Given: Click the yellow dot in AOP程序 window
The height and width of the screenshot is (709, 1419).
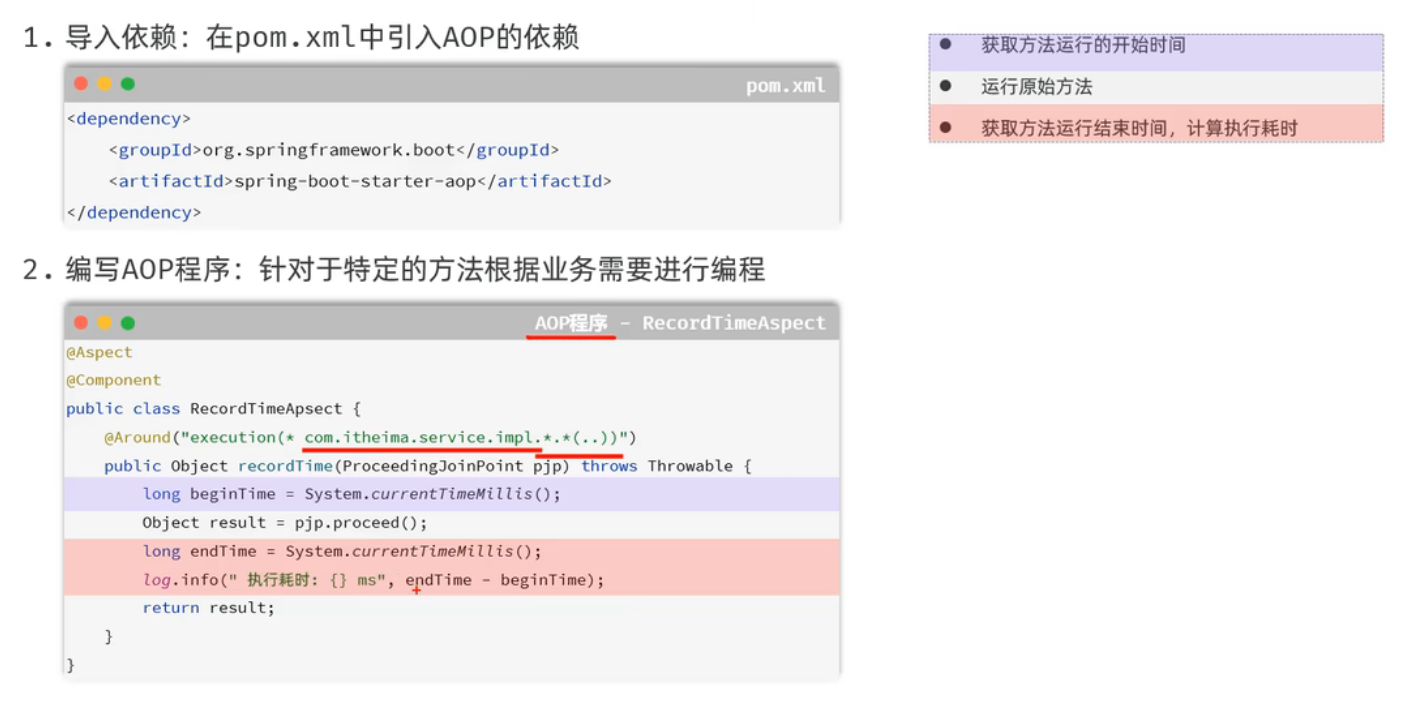Looking at the screenshot, I should coord(104,323).
